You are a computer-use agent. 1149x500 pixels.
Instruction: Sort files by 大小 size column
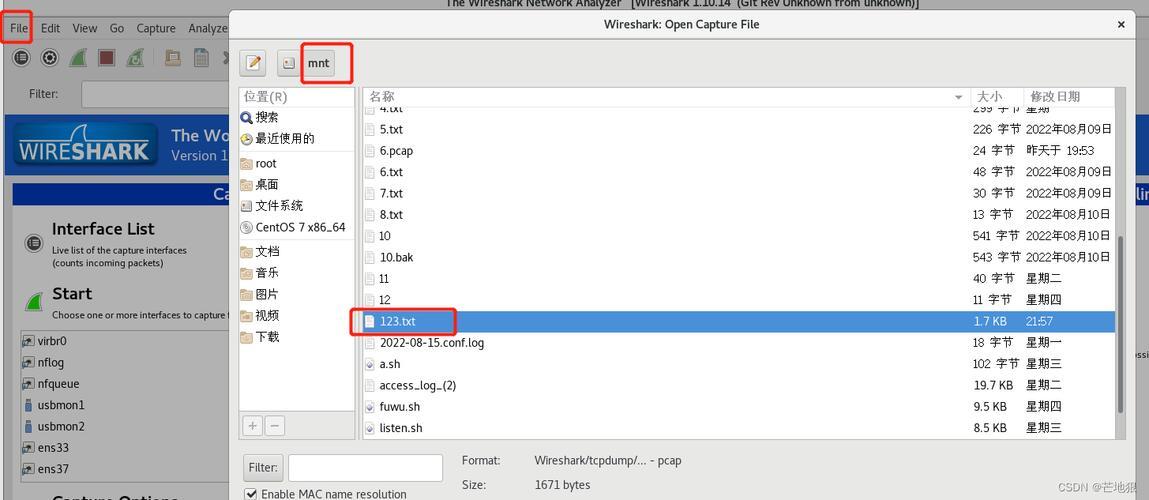pos(996,97)
